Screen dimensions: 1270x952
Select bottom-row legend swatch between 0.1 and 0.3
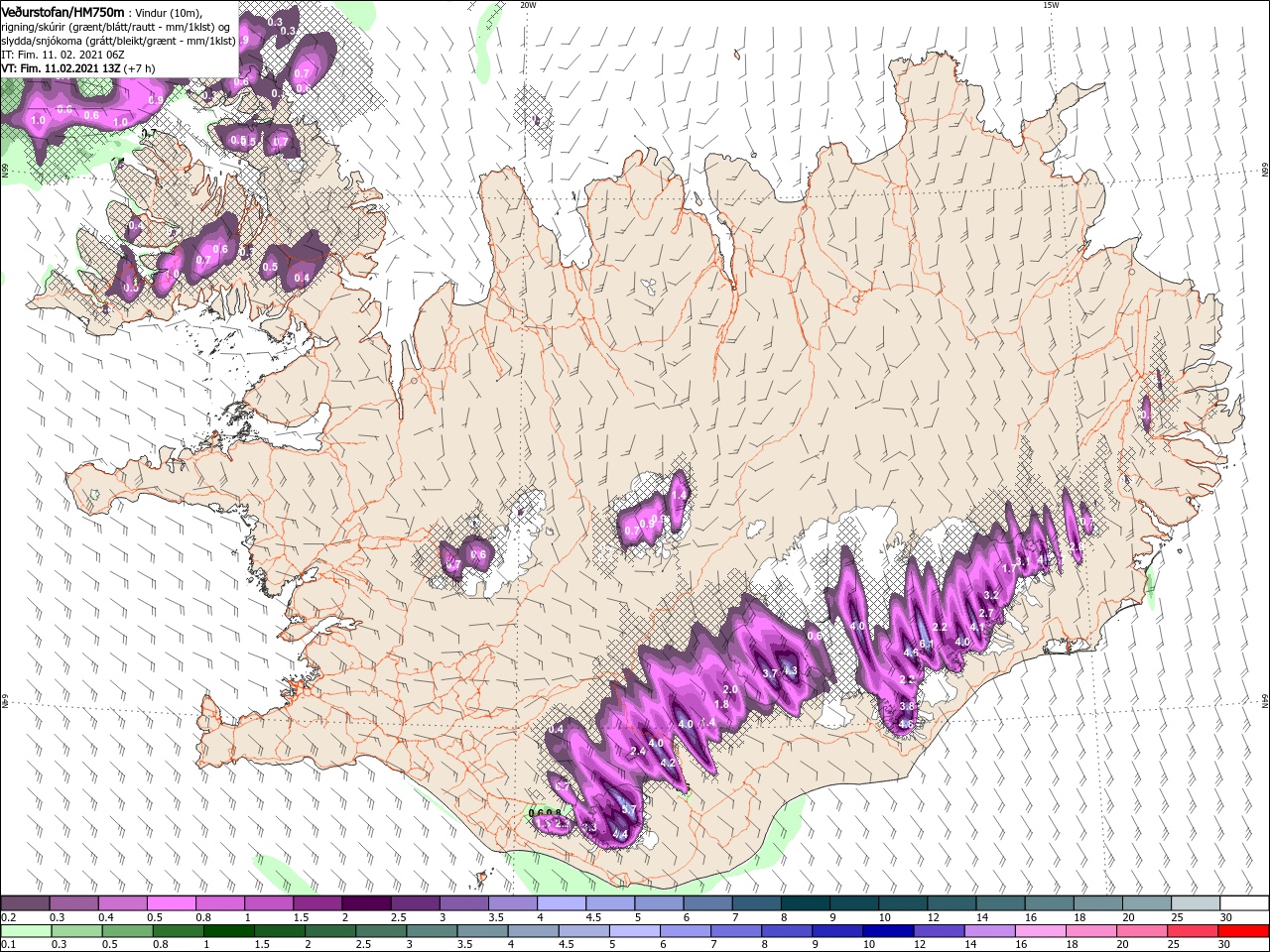tap(25, 931)
